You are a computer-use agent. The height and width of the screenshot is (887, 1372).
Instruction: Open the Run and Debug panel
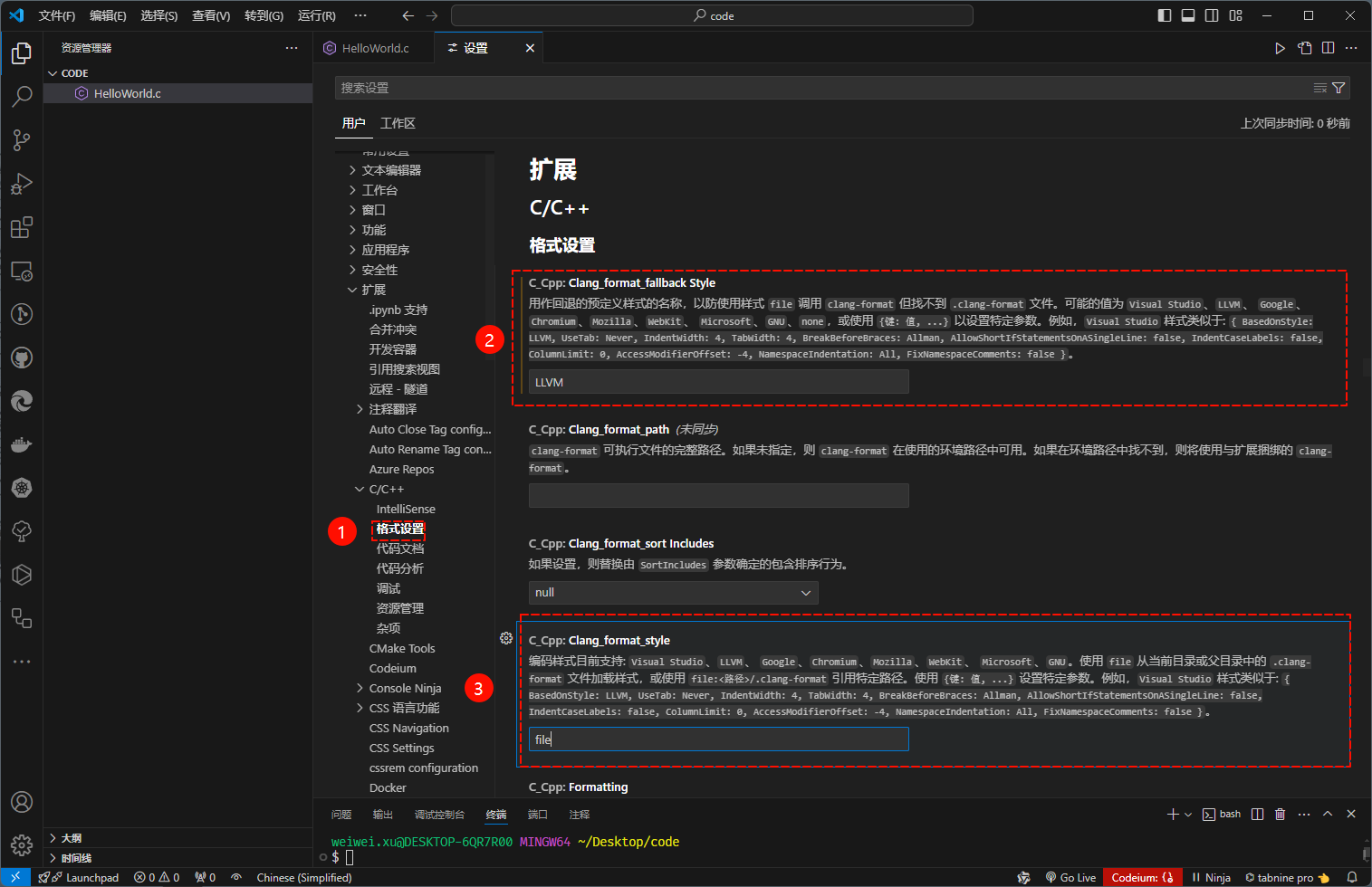(22, 184)
